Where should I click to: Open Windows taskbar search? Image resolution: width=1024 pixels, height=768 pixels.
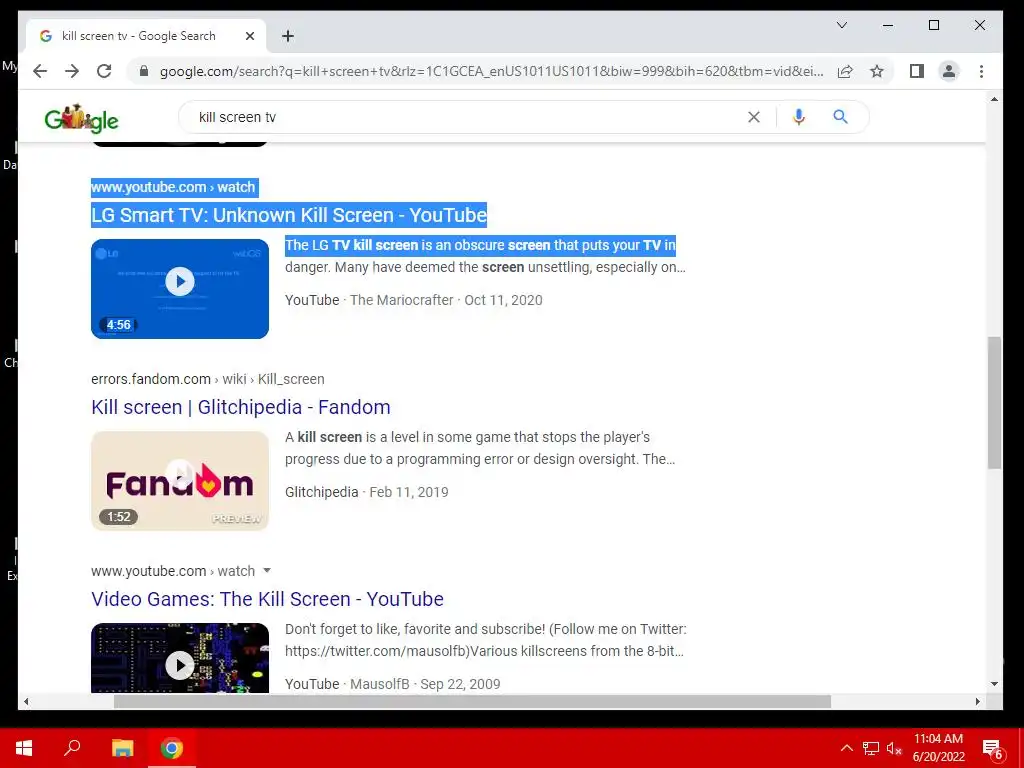click(72, 748)
